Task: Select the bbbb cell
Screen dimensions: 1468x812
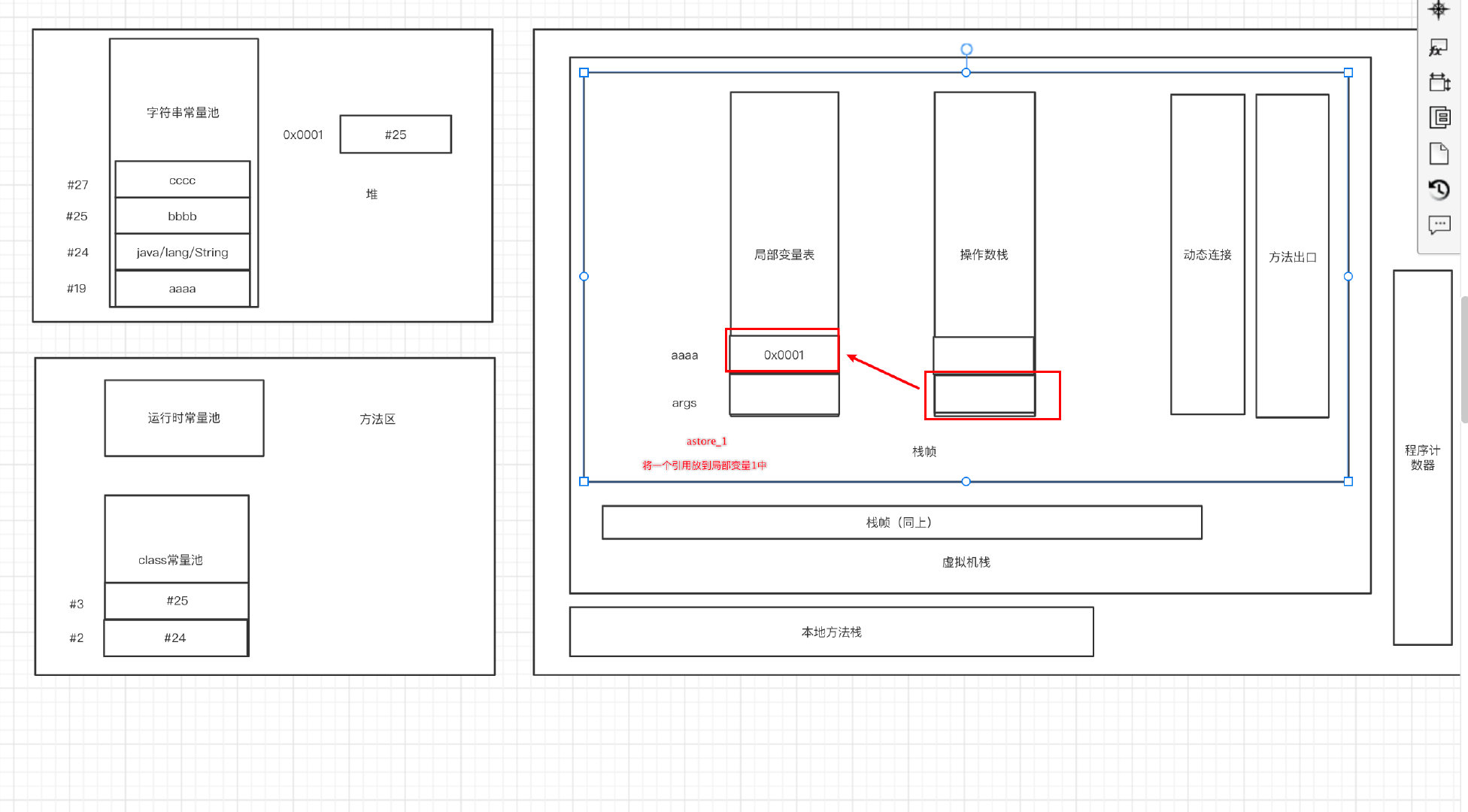Action: (x=183, y=216)
